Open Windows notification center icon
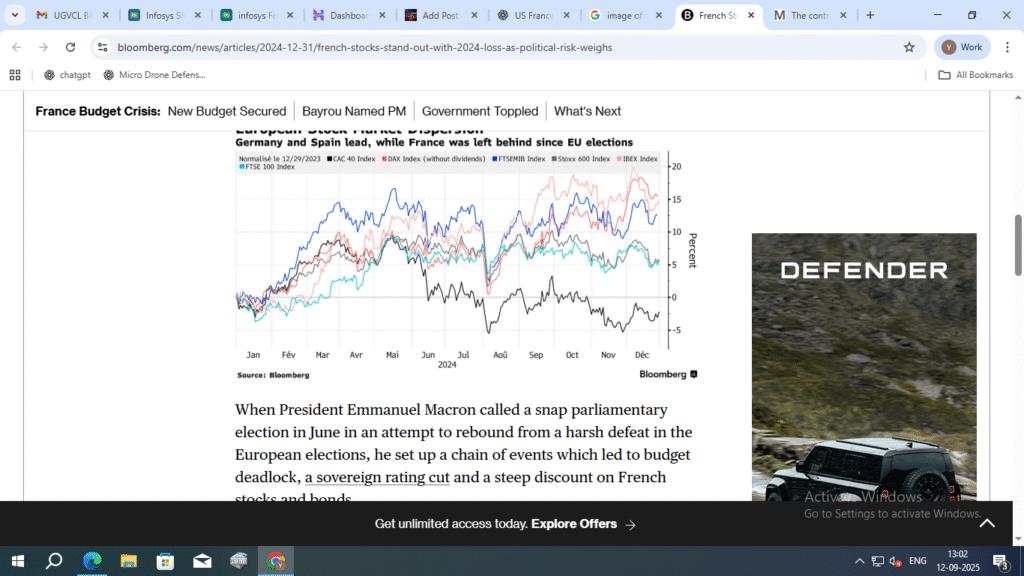 click(999, 560)
